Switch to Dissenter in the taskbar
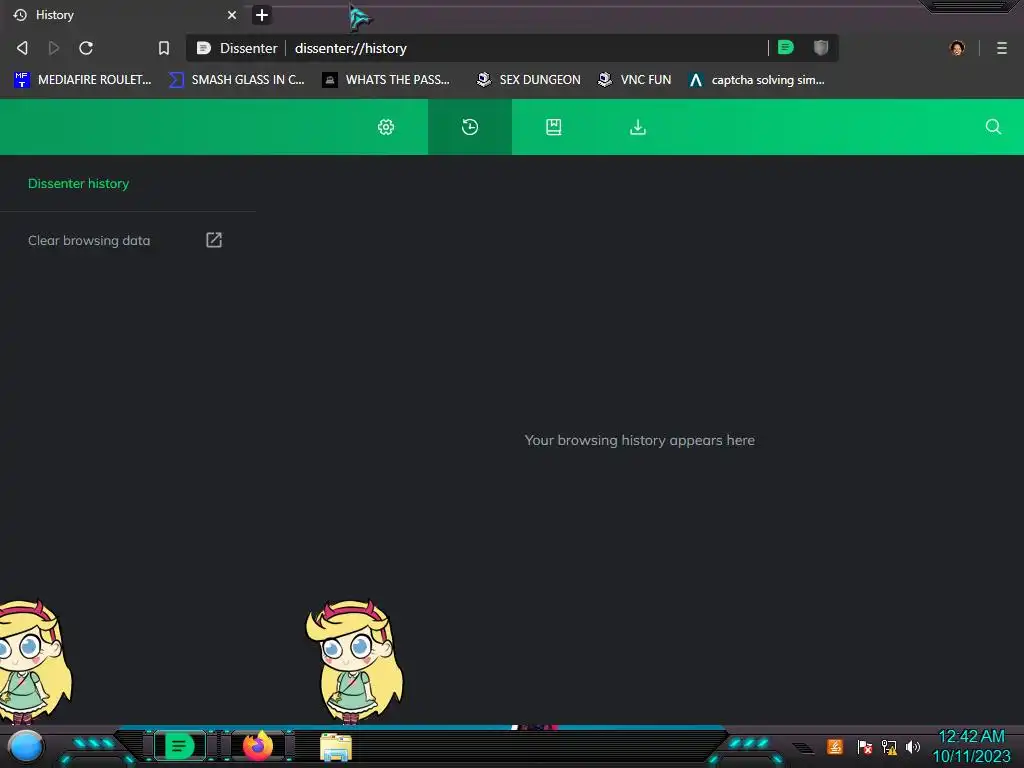Screen dimensions: 1024x768 180,746
